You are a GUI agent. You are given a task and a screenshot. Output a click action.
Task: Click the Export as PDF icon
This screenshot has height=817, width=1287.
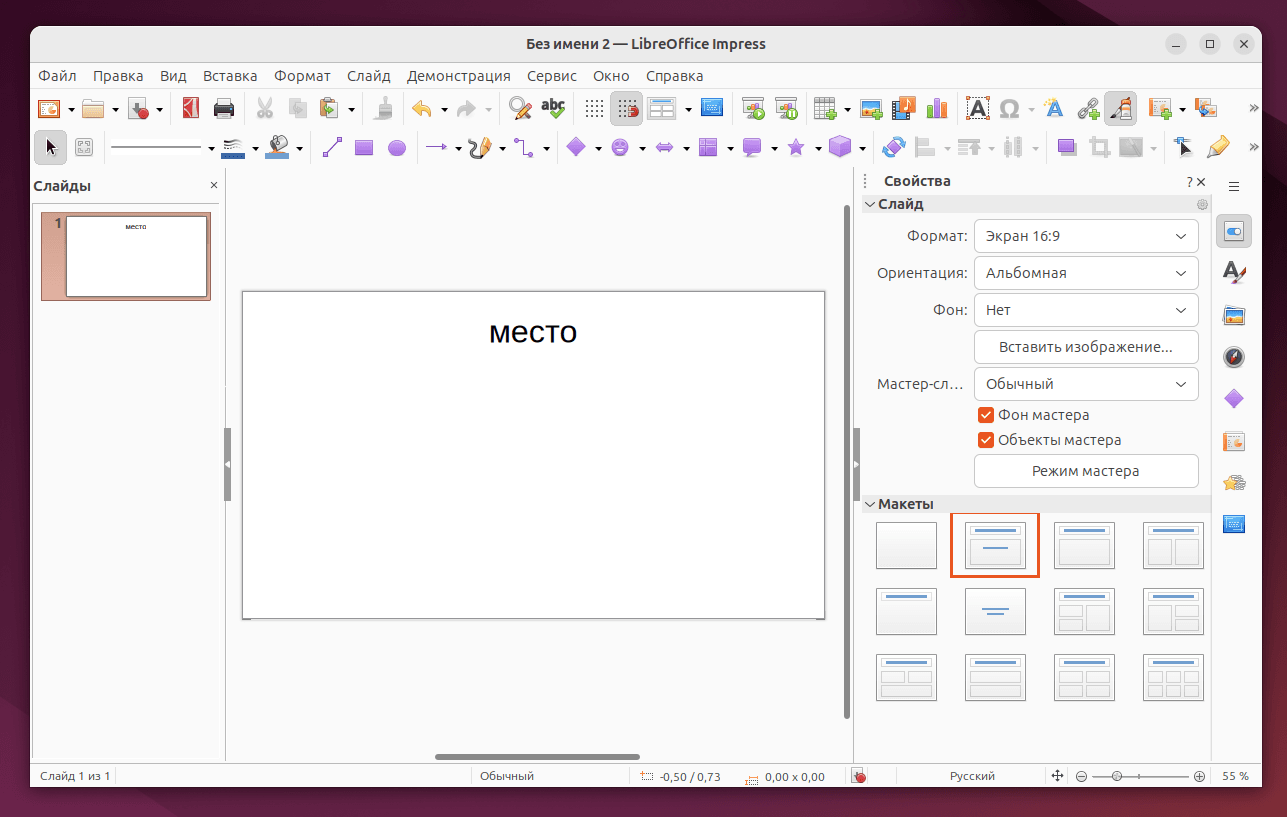190,108
